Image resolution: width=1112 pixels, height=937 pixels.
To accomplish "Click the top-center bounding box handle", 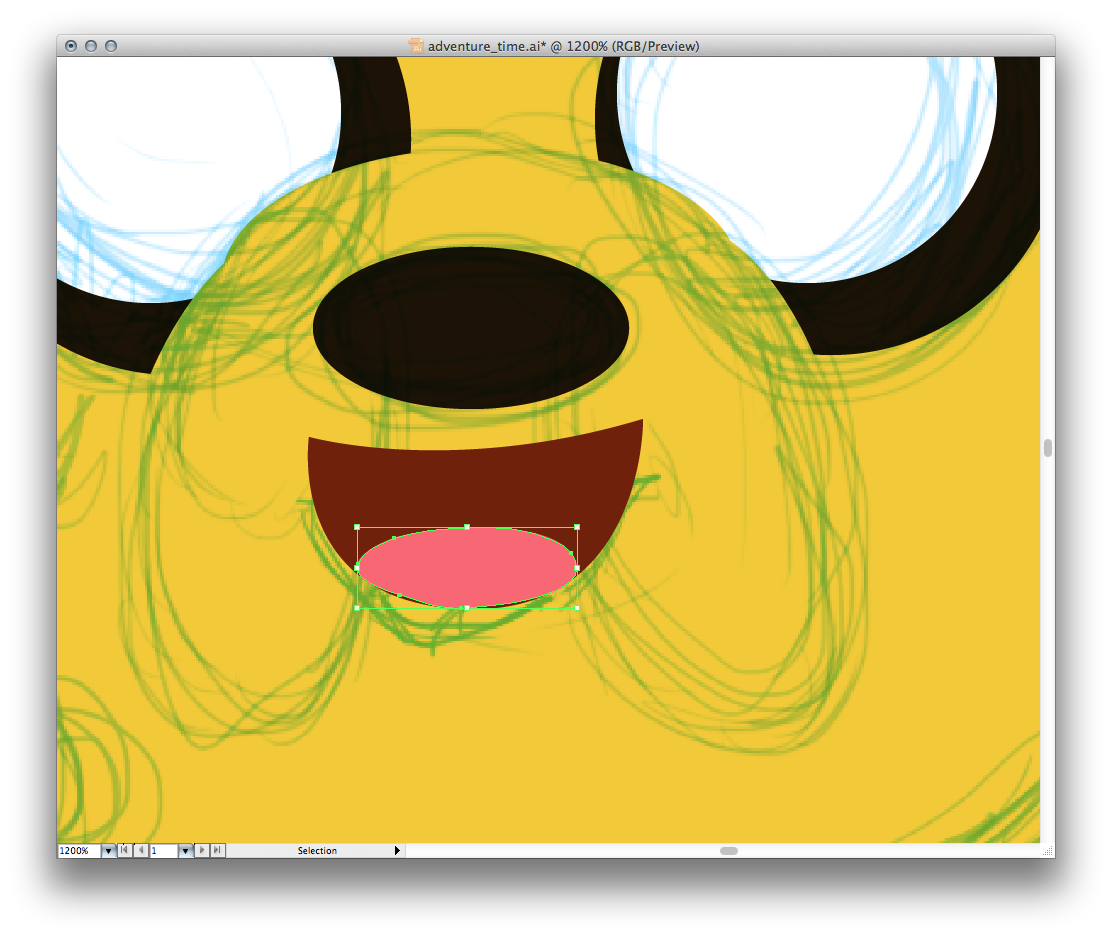I will (x=467, y=526).
